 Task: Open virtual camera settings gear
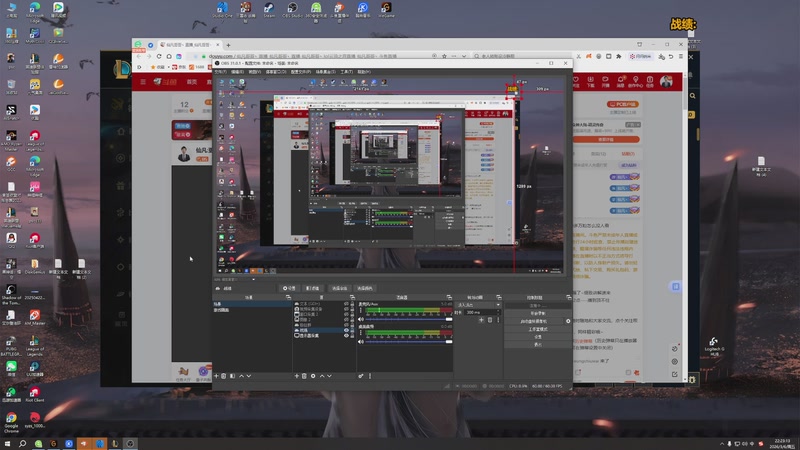point(568,321)
